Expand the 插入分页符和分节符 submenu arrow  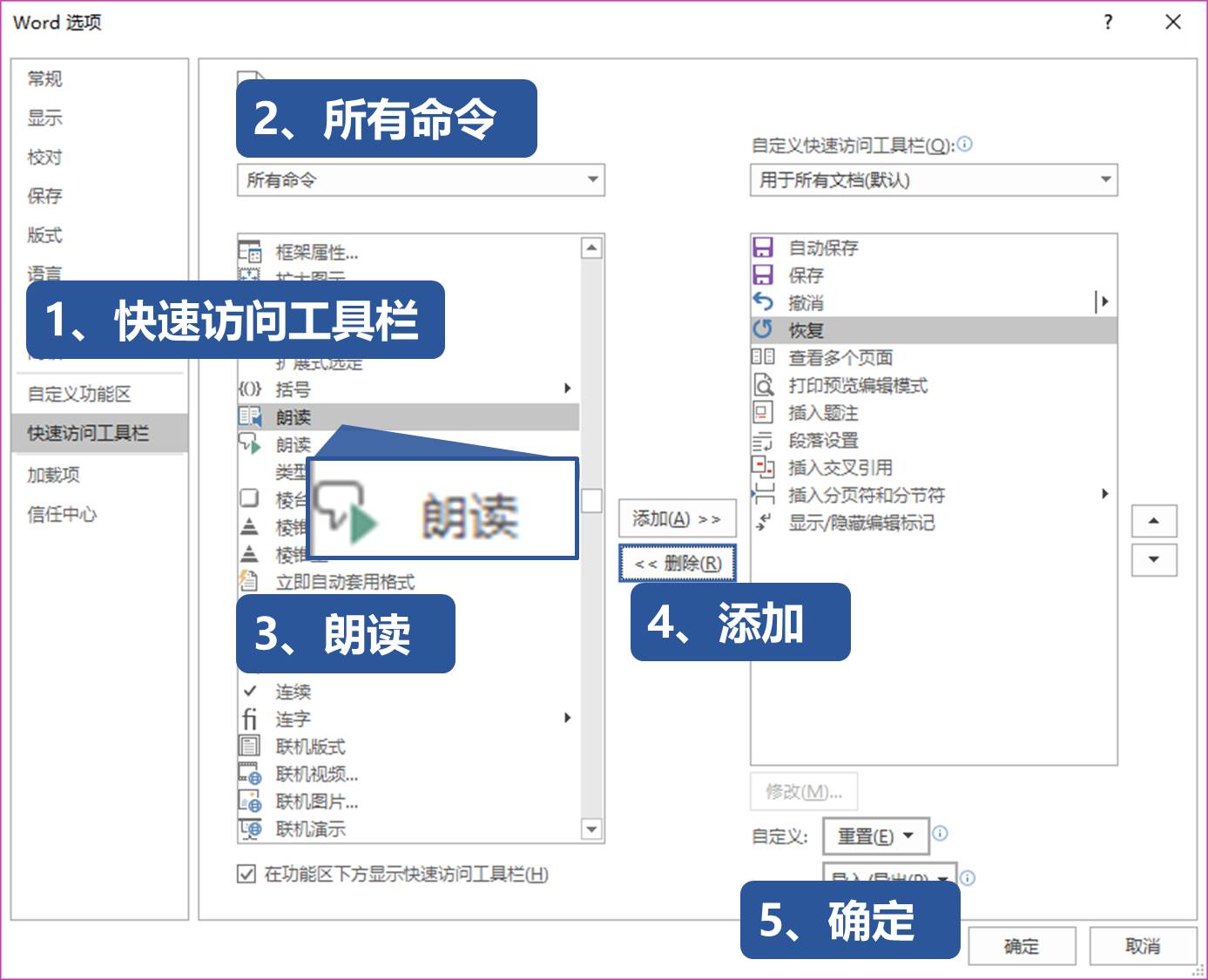[x=1106, y=495]
